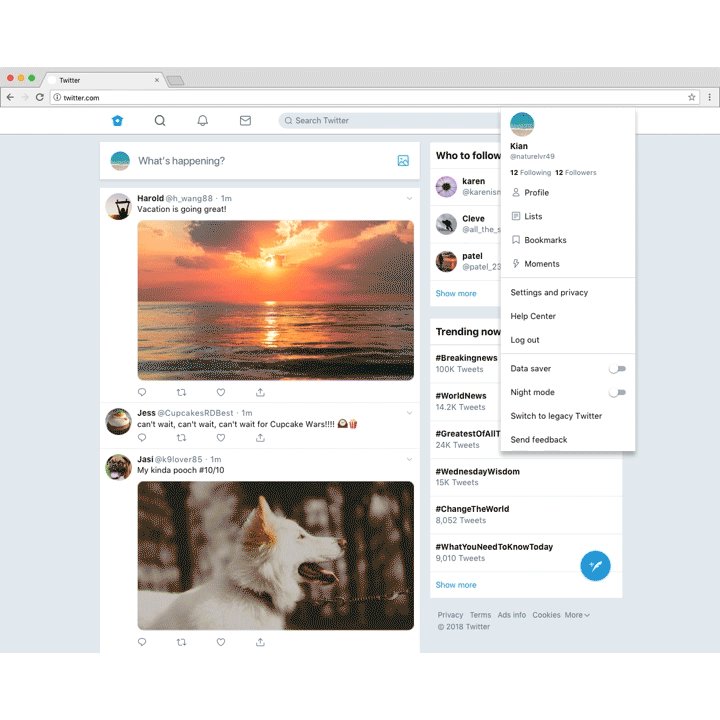720x720 pixels.
Task: Open the browser three-dot menu
Action: pos(709,97)
